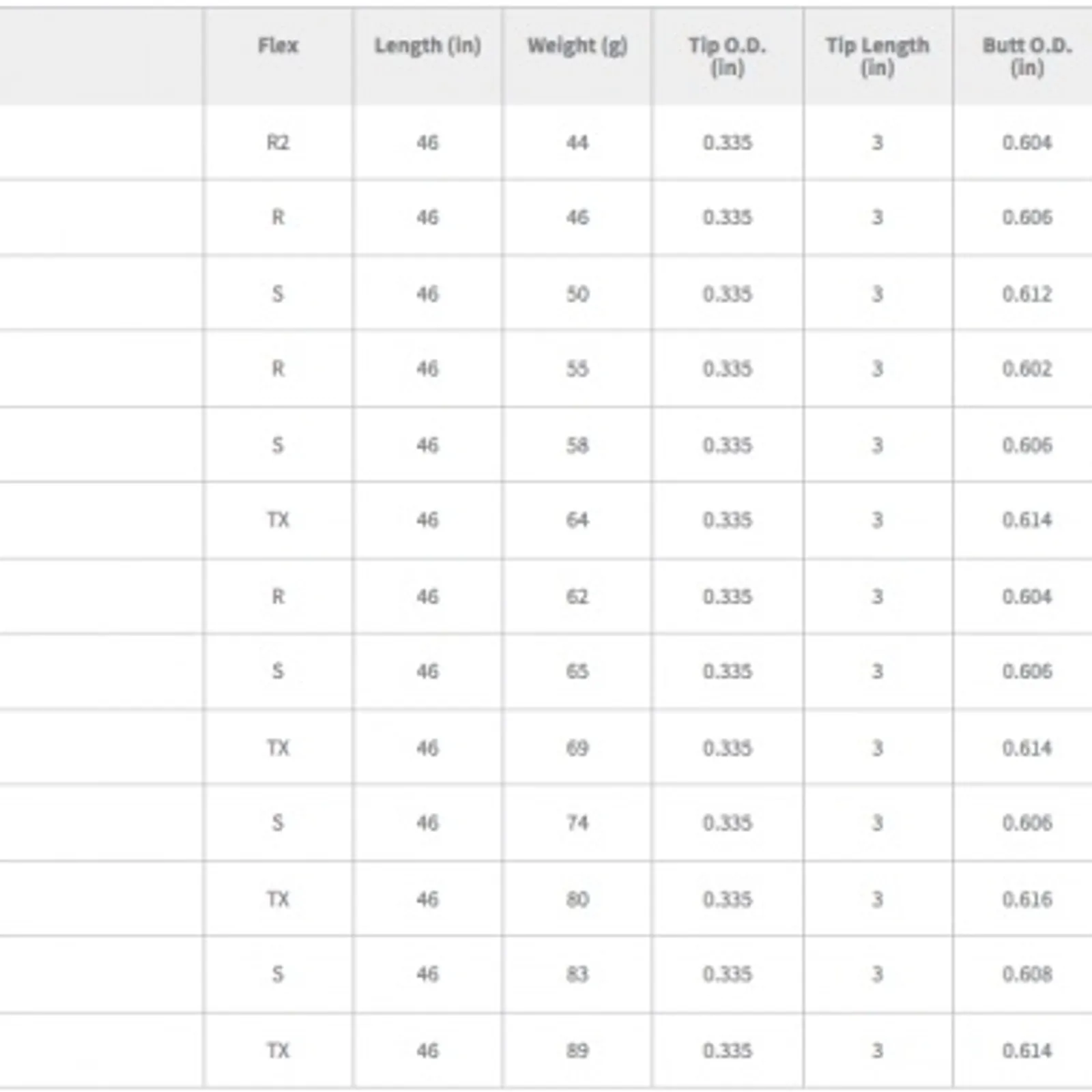Select the R2 flex cell

coord(278,143)
